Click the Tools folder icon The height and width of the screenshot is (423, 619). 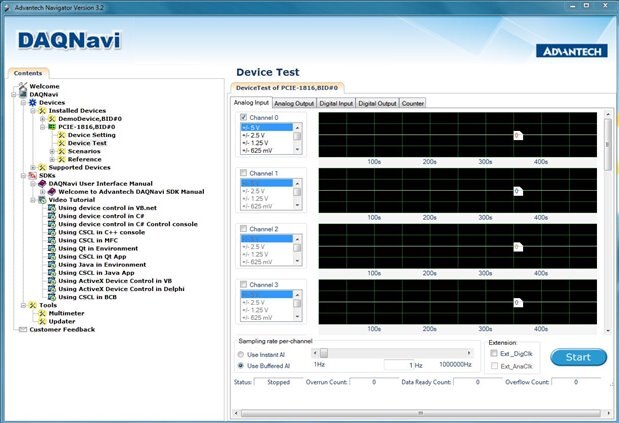32,305
